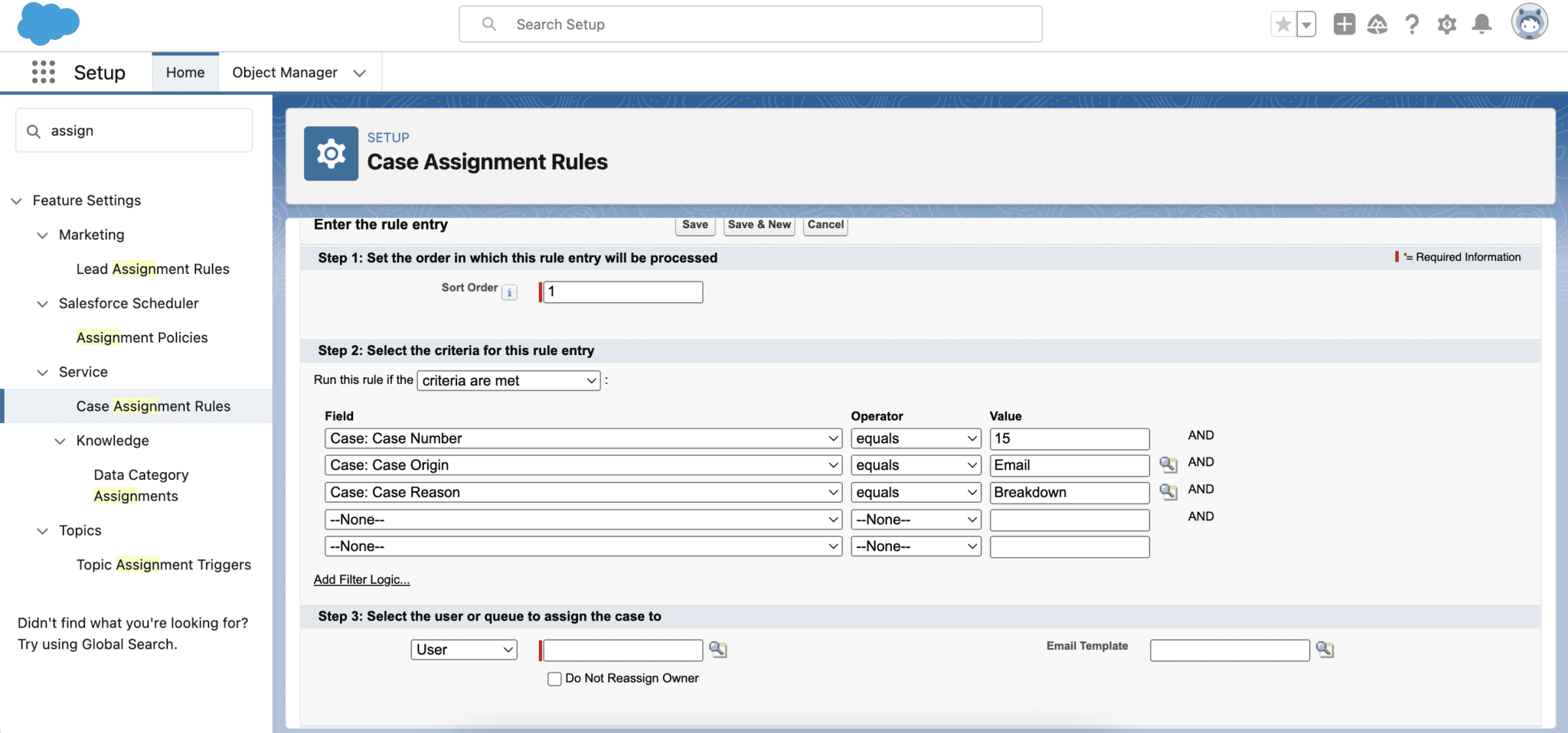The width and height of the screenshot is (1568, 733).
Task: Collapse the Service section in the sidebar
Action: [42, 372]
